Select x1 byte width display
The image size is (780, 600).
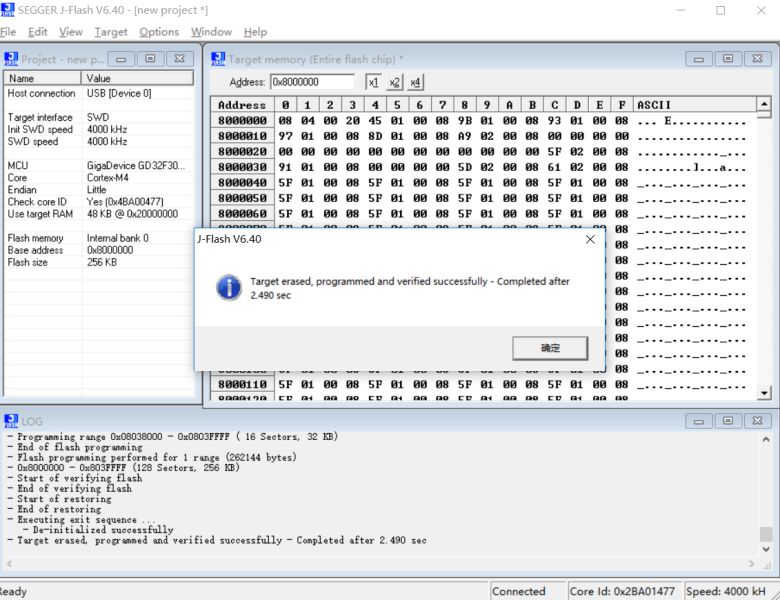click(x=373, y=82)
